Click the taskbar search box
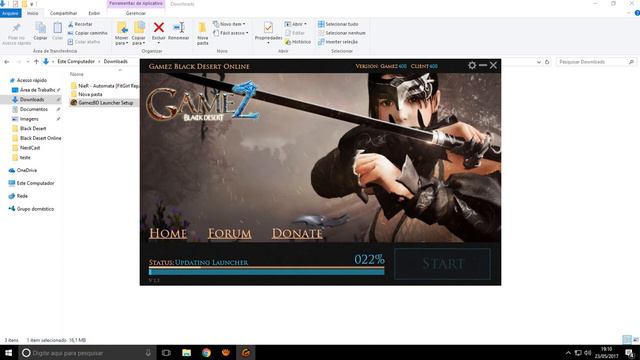This screenshot has height=360, width=640. point(87,353)
